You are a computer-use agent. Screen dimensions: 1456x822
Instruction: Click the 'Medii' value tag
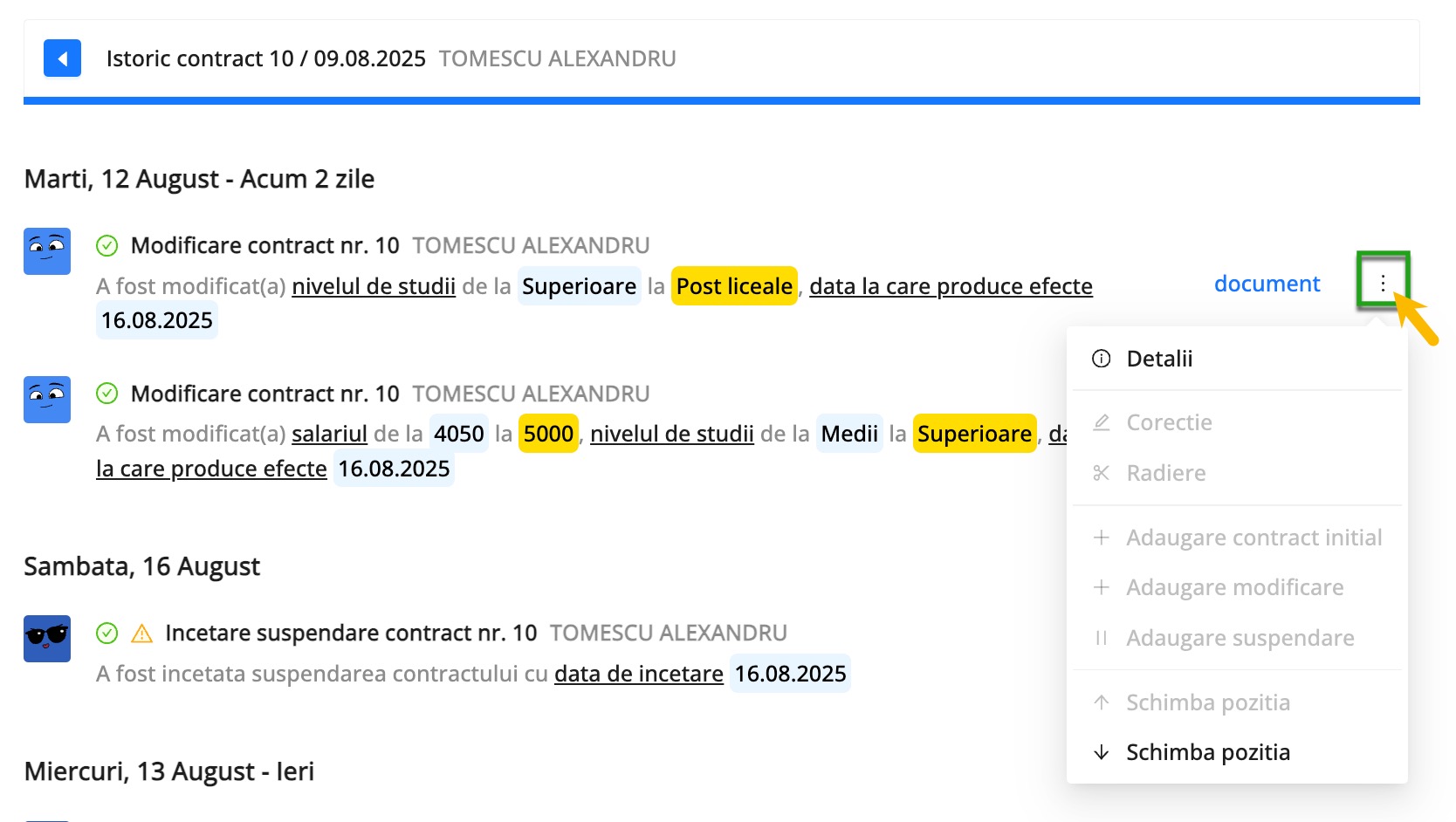click(849, 434)
